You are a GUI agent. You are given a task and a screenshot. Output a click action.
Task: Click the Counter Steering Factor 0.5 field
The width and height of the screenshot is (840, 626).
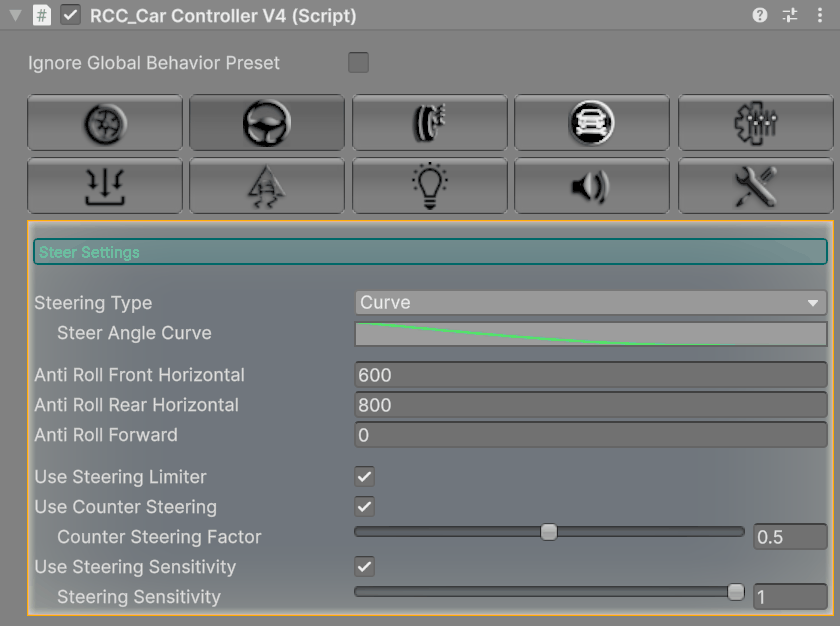[790, 537]
